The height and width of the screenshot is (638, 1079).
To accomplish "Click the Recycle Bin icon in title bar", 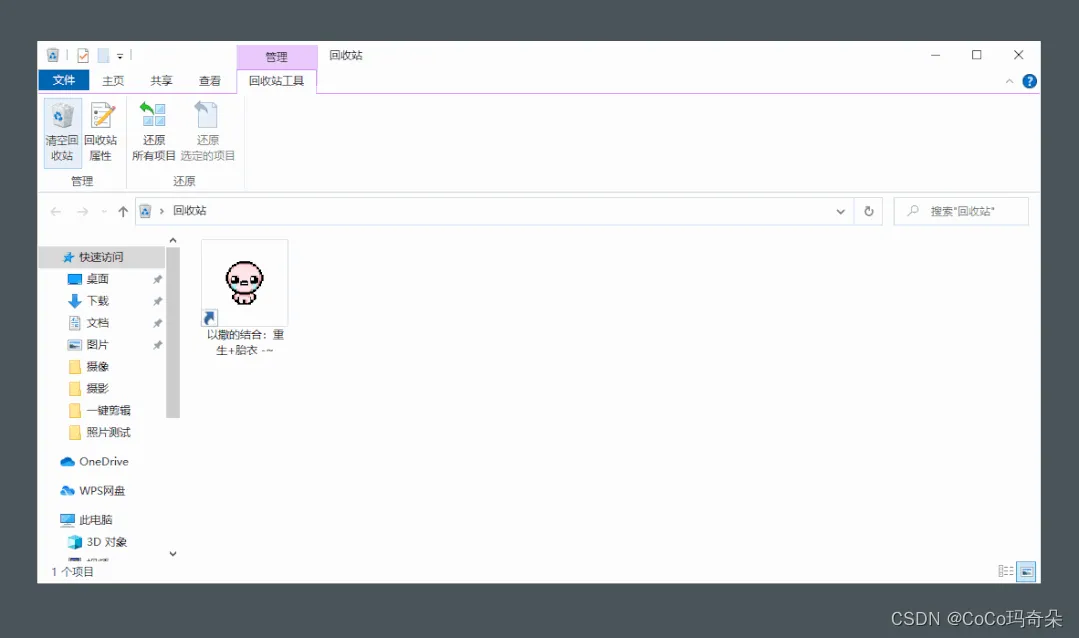I will (x=53, y=55).
